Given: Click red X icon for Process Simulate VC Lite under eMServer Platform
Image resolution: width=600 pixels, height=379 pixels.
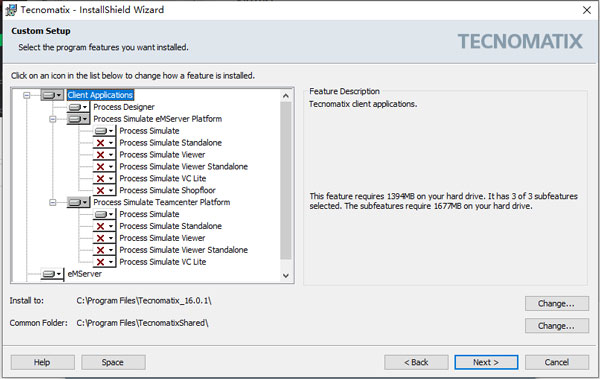Looking at the screenshot, I should [x=104, y=178].
